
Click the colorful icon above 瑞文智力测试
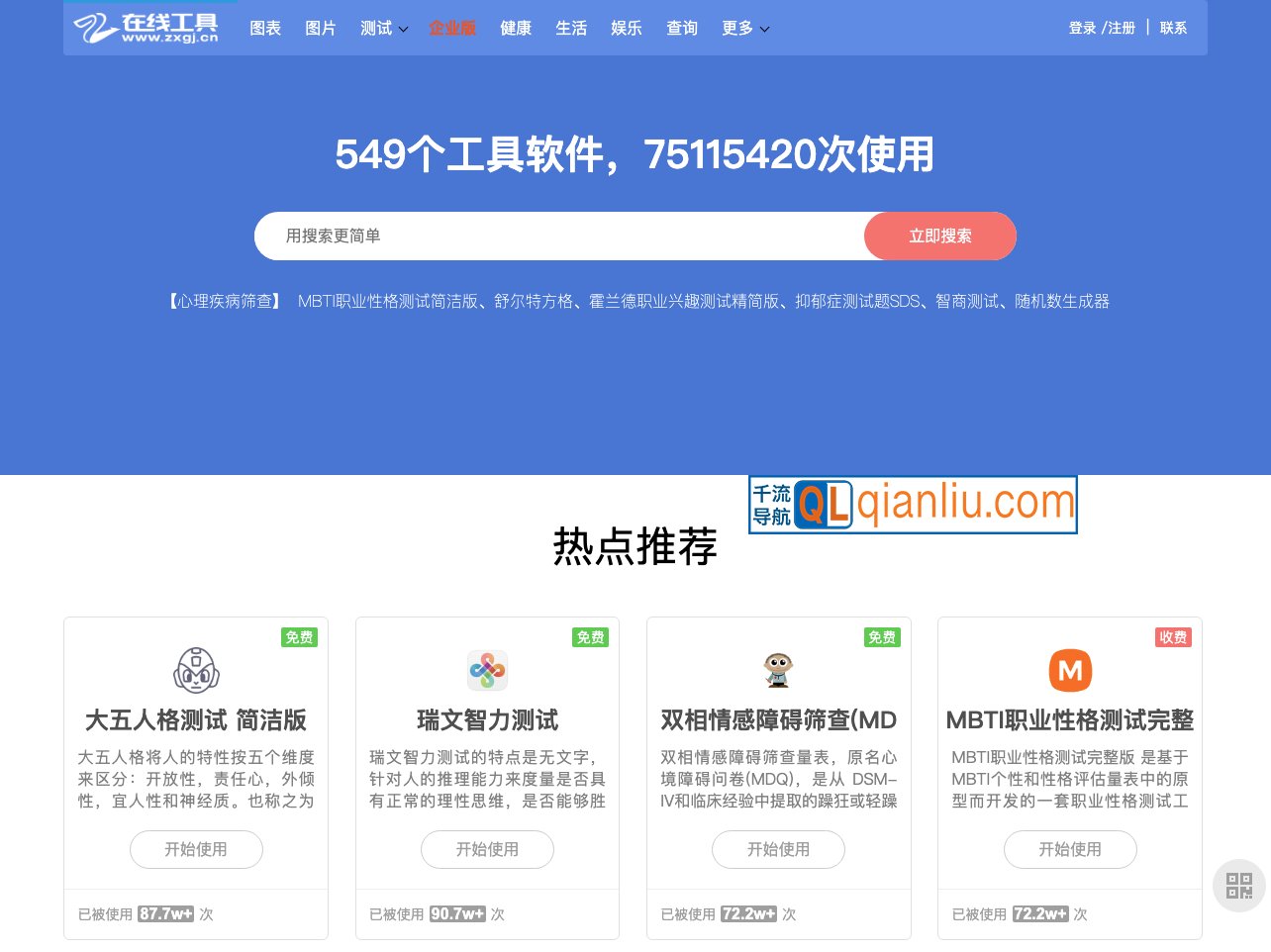tap(487, 670)
